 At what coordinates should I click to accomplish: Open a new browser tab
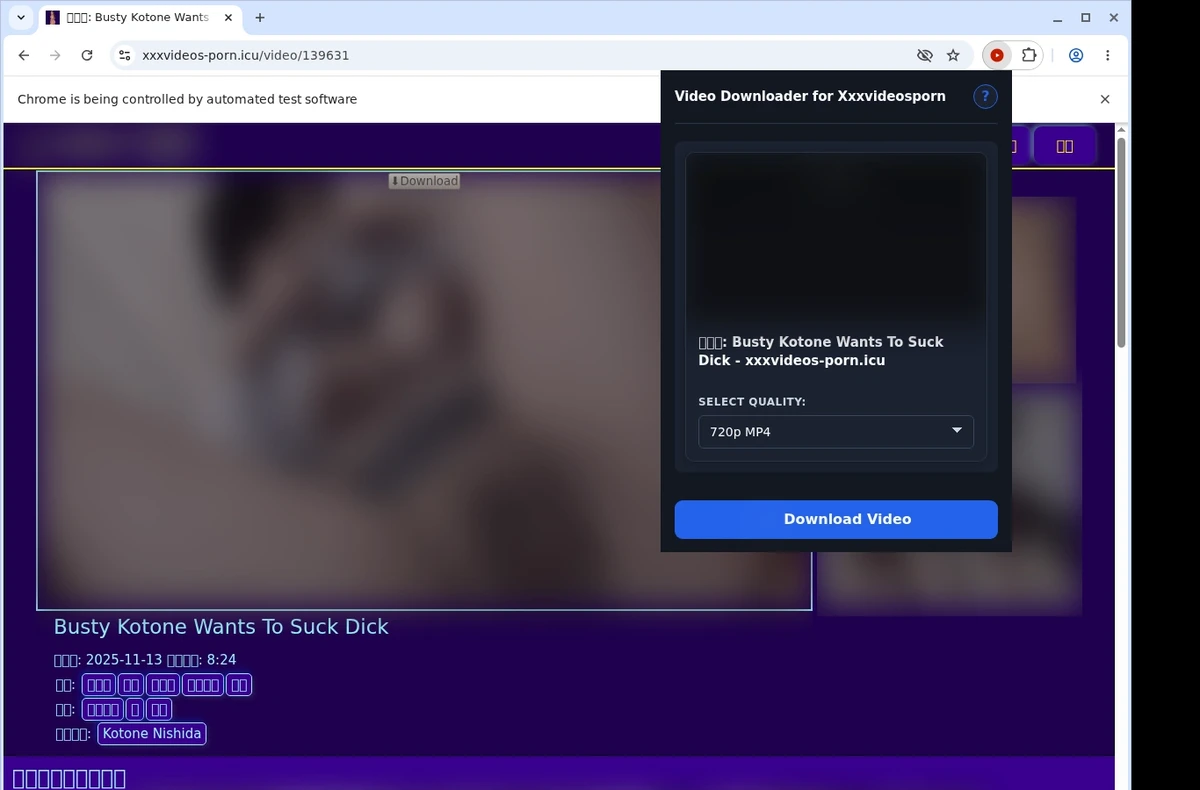click(x=260, y=17)
